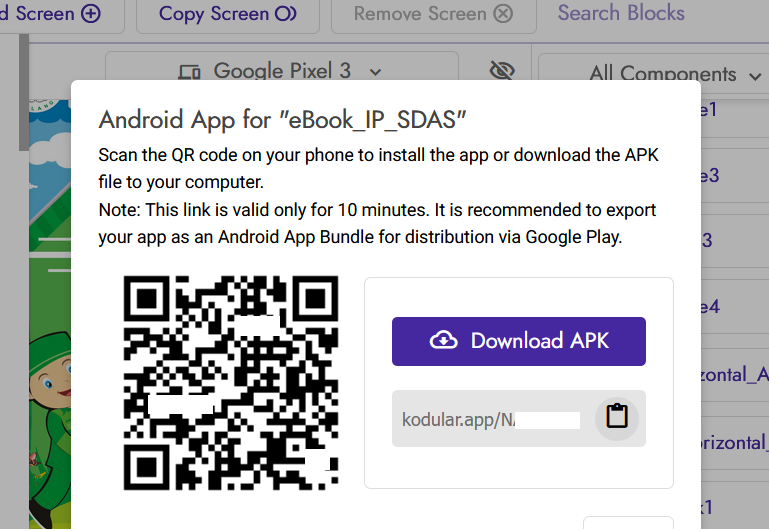Click the Copy Screen button
The image size is (769, 531).
click(228, 14)
